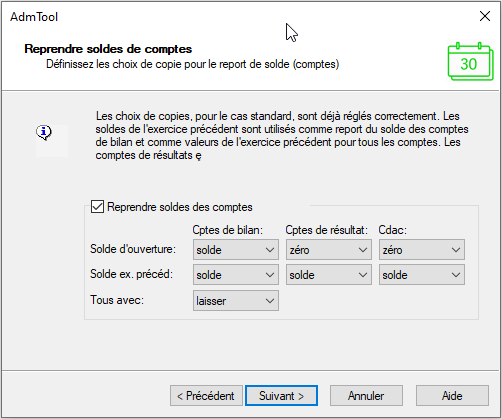Expand Solde ex. précéd Cdac dropdown

click(x=422, y=275)
